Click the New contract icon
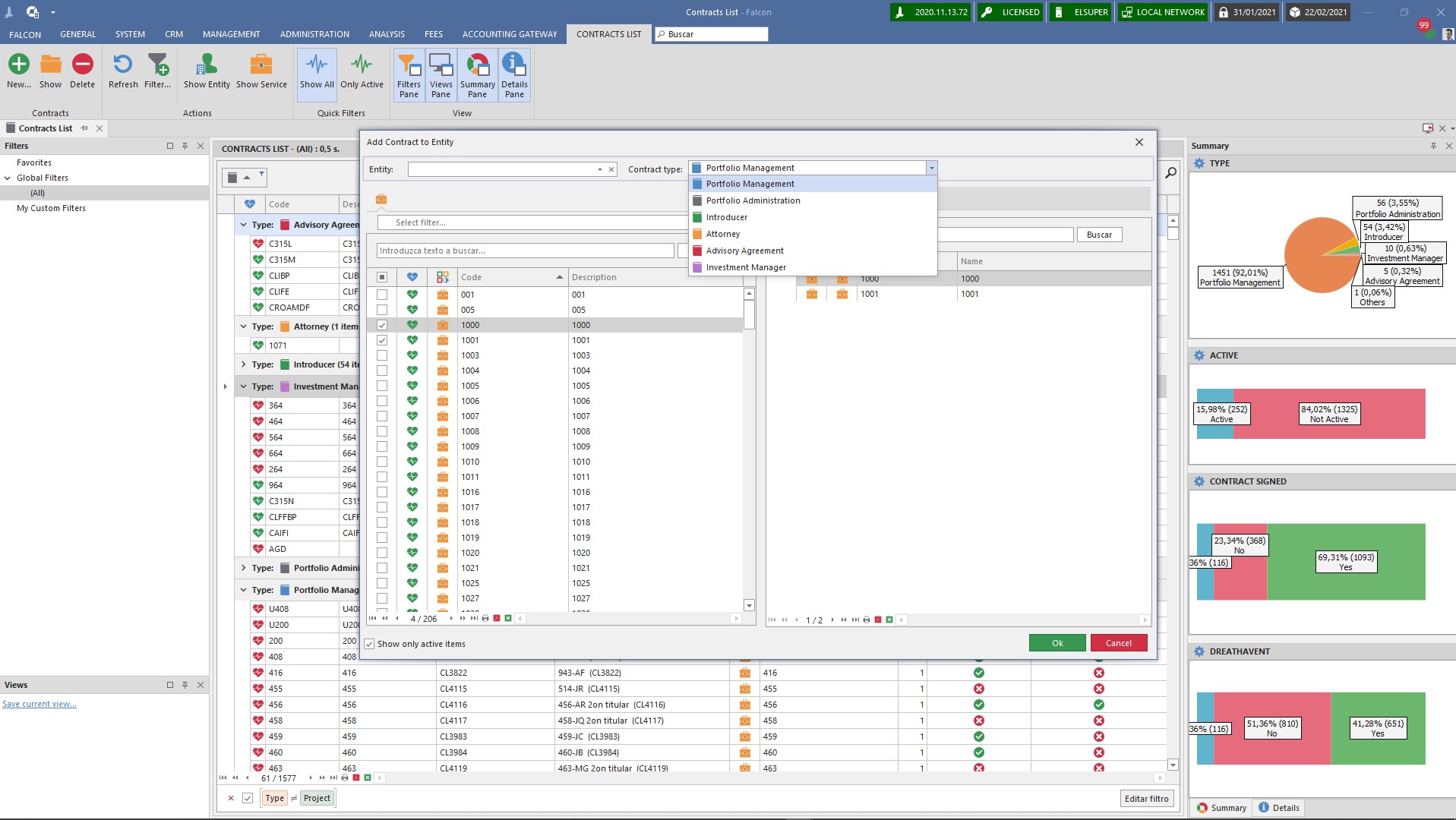The image size is (1456, 820). point(19,65)
